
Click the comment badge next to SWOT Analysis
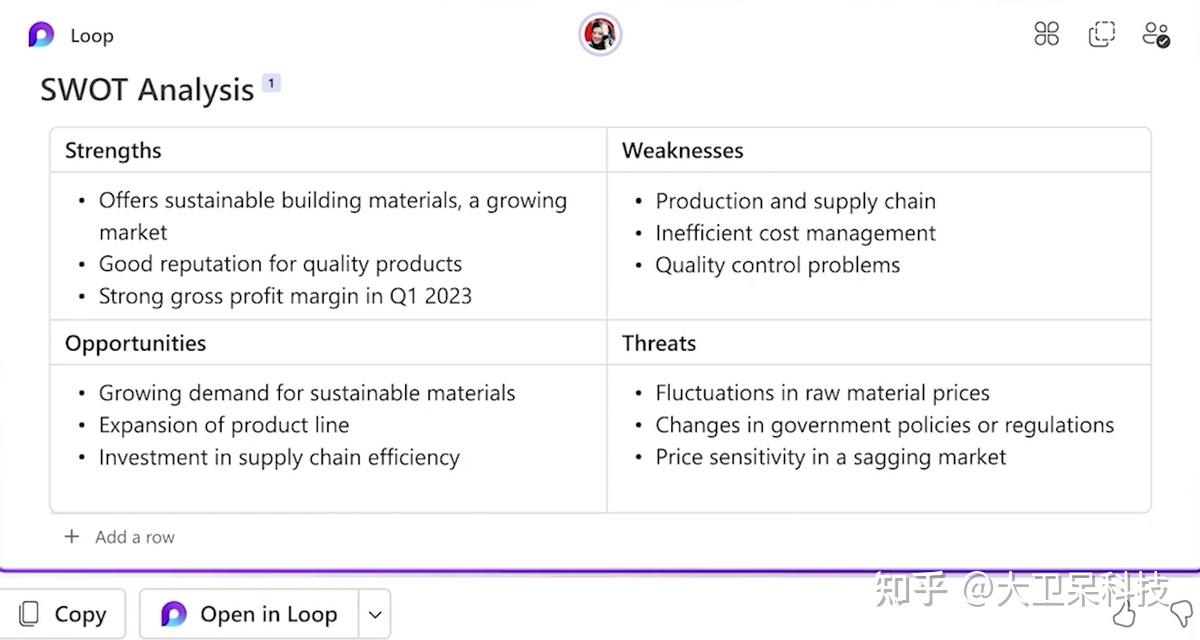271,83
